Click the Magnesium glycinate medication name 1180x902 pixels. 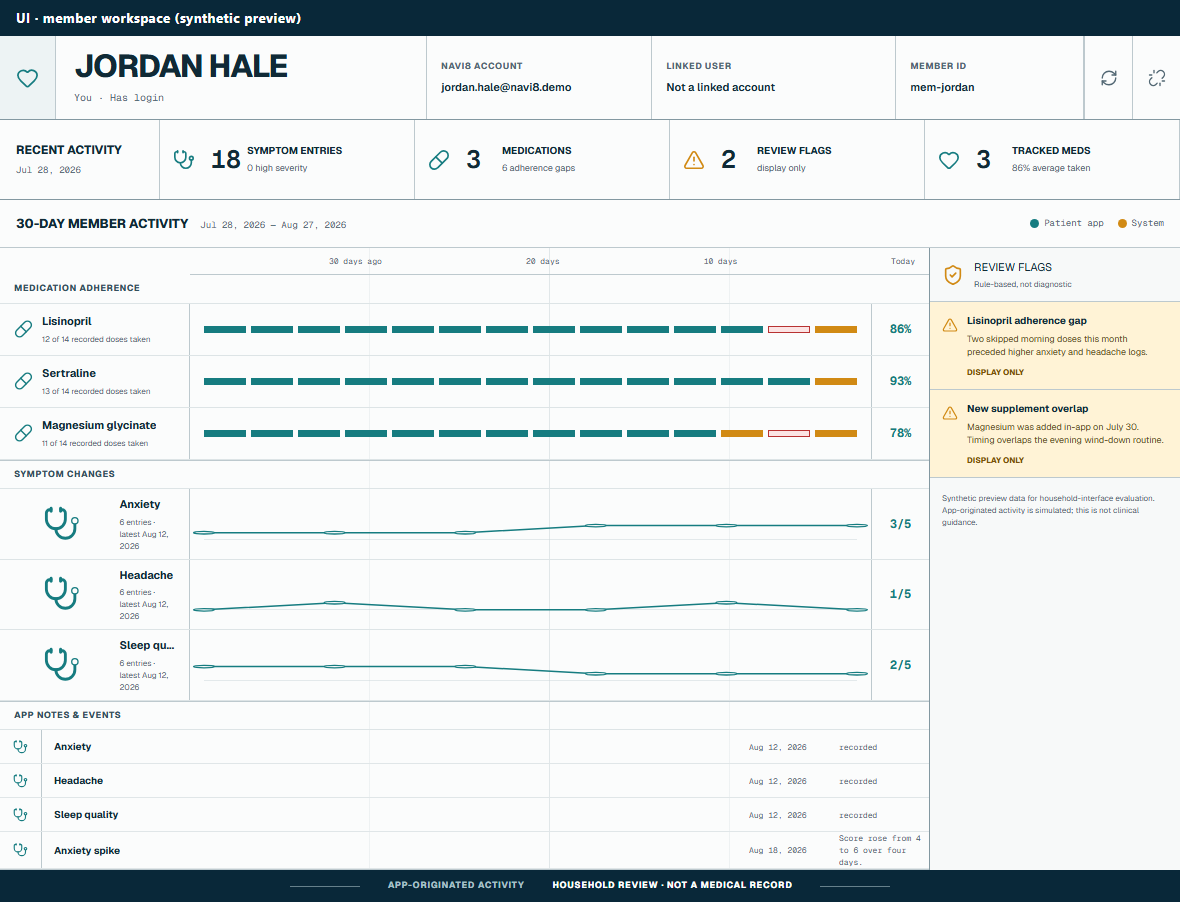[99, 425]
